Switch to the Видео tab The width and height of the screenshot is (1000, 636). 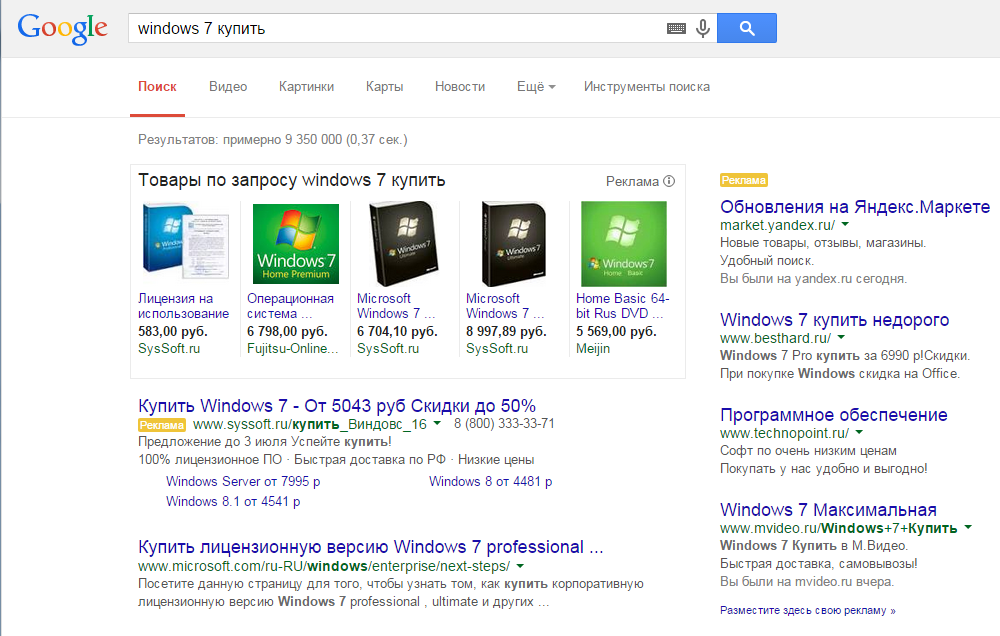coord(228,87)
